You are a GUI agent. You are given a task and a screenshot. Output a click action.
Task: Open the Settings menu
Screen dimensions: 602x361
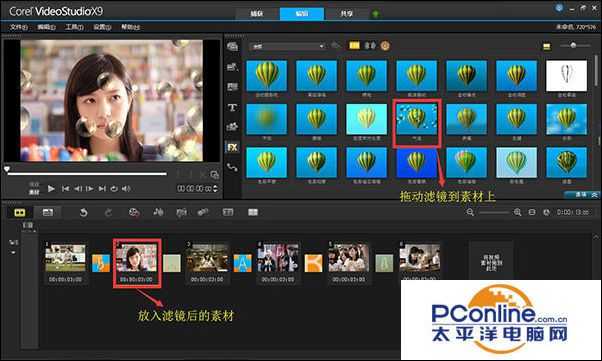[102, 27]
